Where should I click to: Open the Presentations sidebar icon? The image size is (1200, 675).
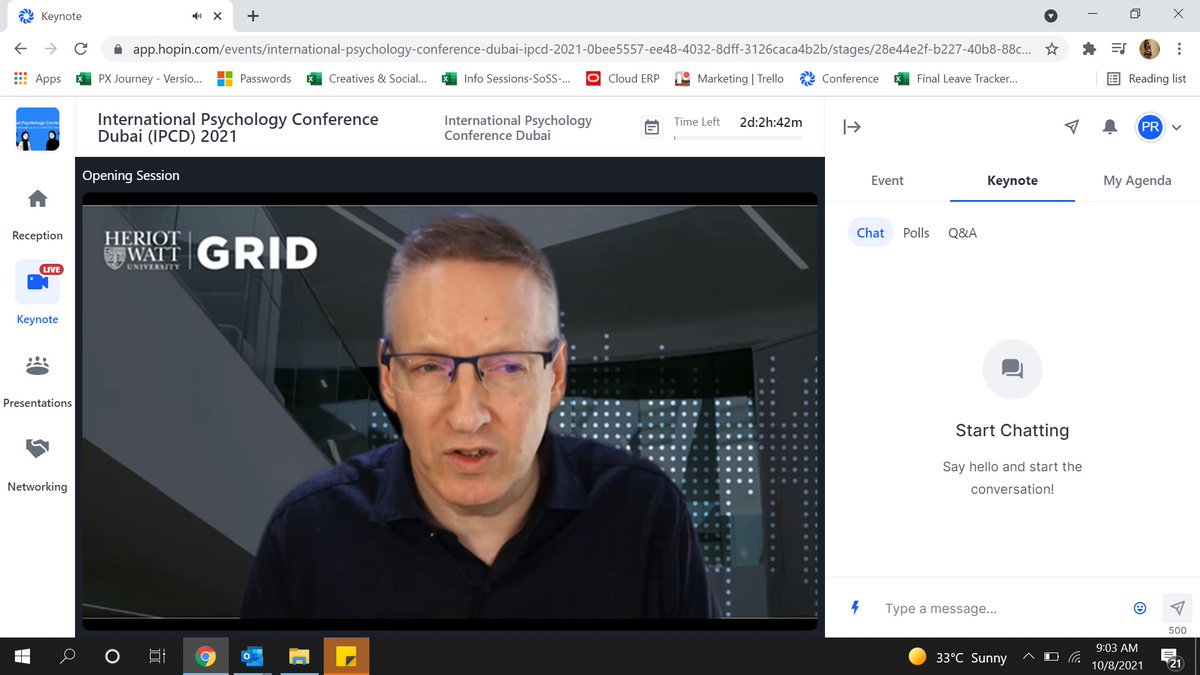tap(37, 366)
